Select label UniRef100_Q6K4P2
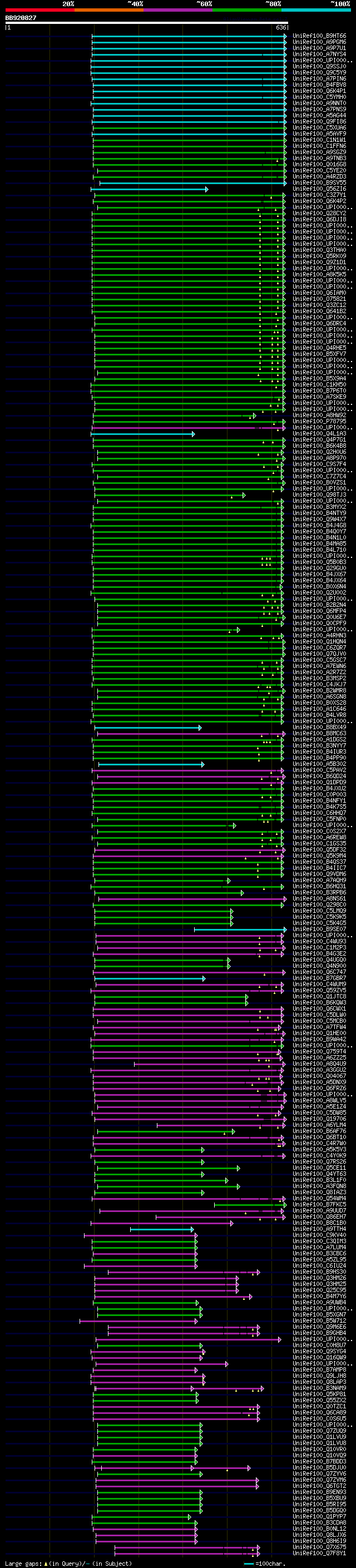Screen dimensions: 356x1568 [319, 201]
